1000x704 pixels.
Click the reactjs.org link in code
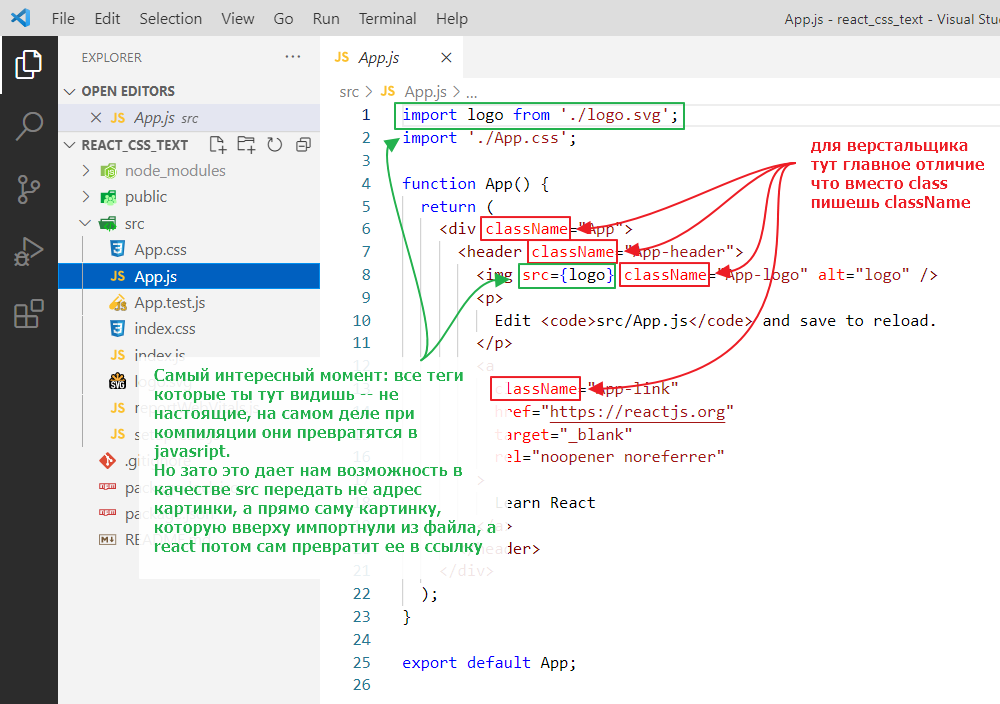[637, 412]
